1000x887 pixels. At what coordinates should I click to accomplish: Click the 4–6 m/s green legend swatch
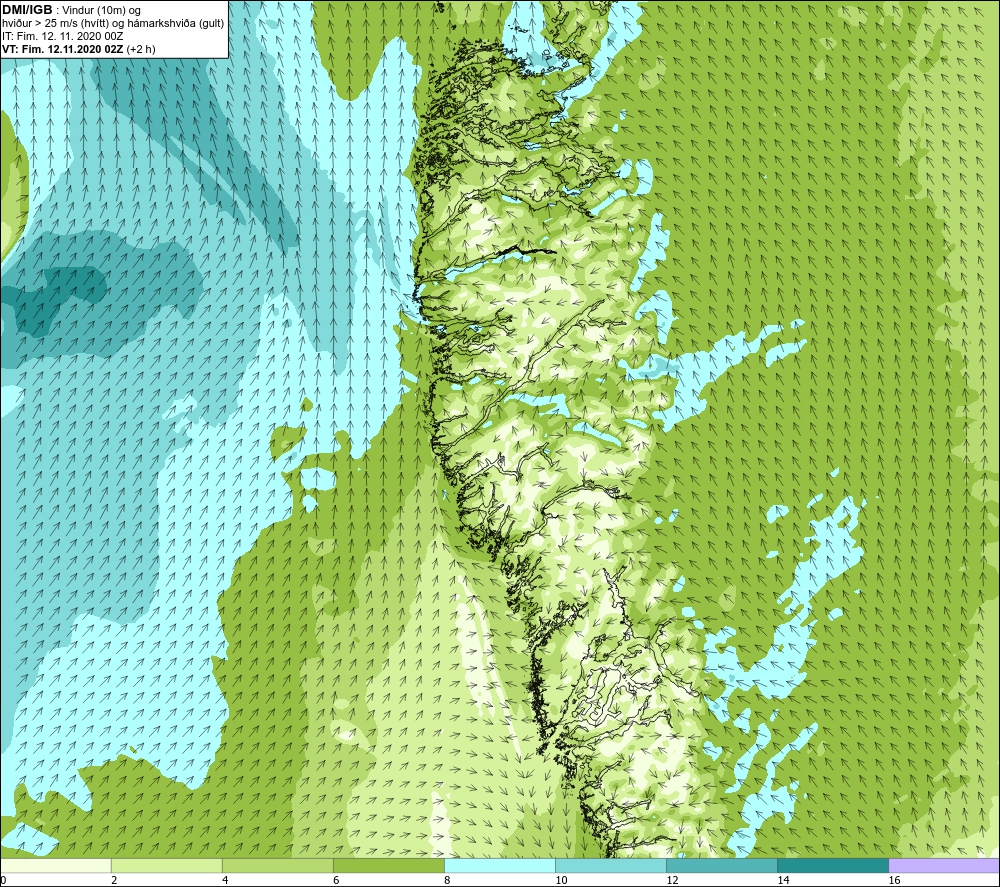278,866
